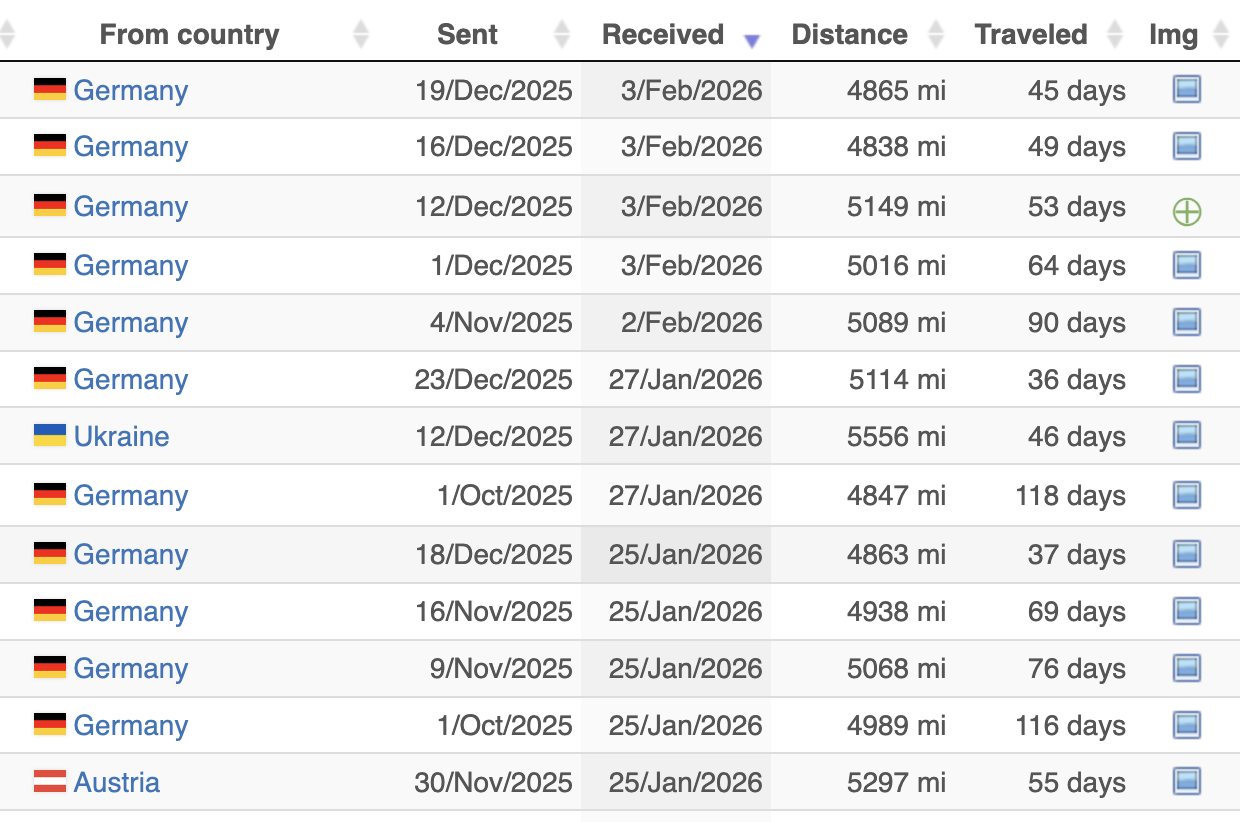Image resolution: width=1256 pixels, height=822 pixels.
Task: Open the Austria country link
Action: (x=116, y=783)
